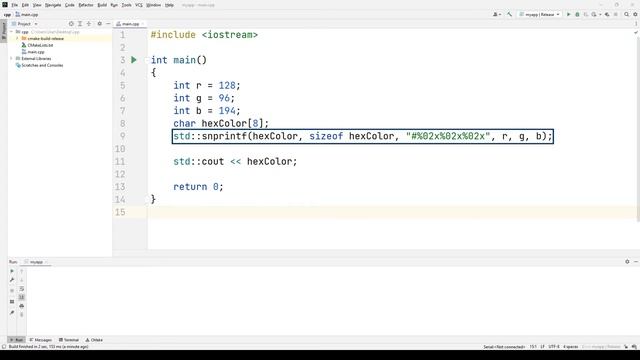Click the trash clear-all icon in Run panel

[x=22, y=315]
